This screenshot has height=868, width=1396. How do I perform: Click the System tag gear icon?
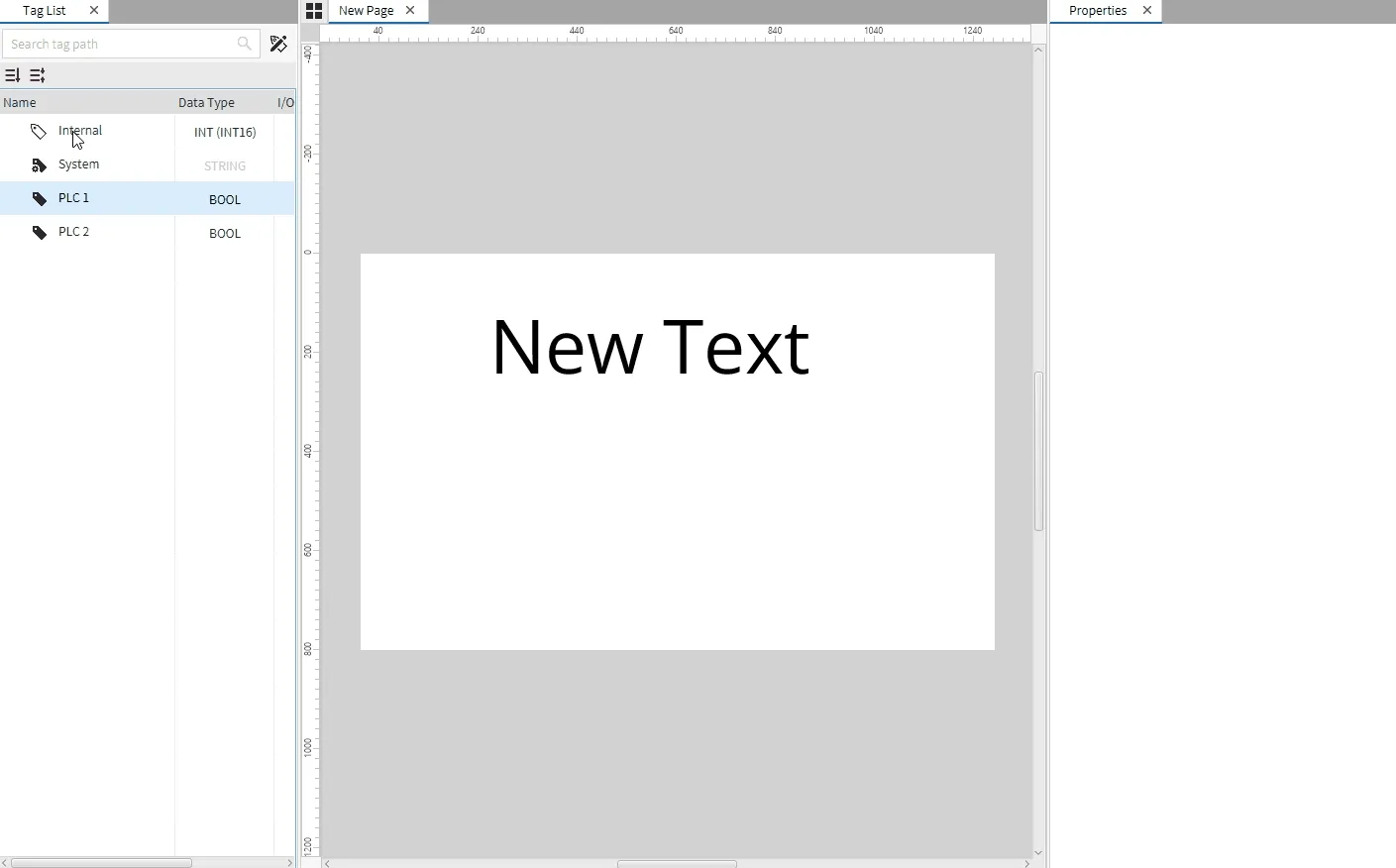[x=39, y=165]
